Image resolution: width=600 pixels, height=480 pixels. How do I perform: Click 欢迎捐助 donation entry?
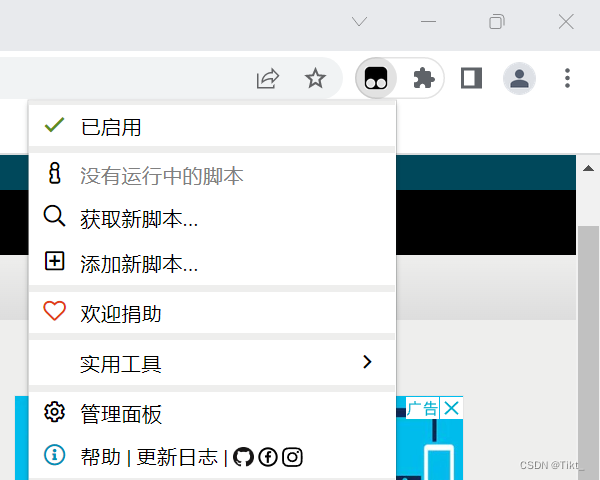212,313
